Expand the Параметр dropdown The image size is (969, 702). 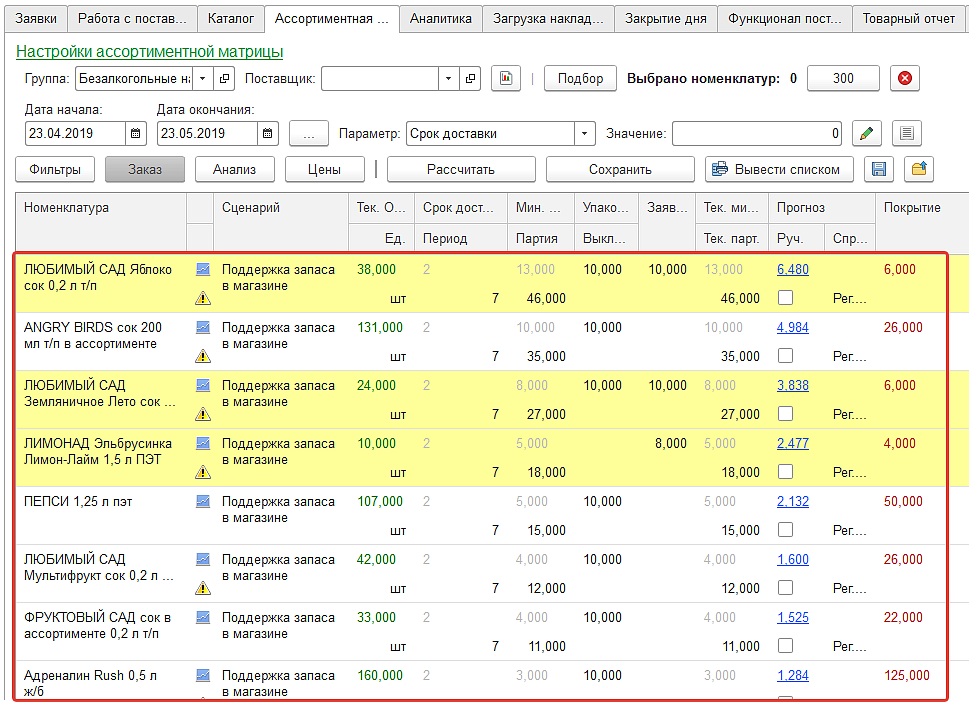pyautogui.click(x=585, y=133)
